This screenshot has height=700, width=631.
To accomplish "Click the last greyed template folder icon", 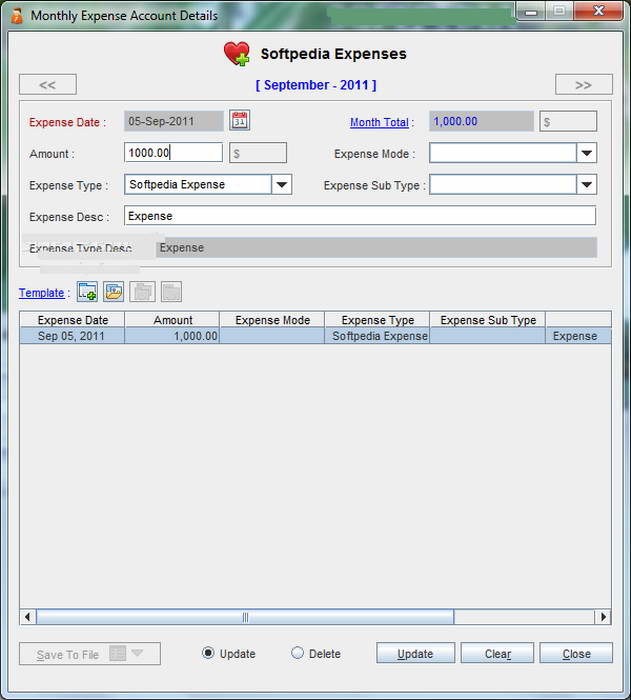I will [x=171, y=292].
